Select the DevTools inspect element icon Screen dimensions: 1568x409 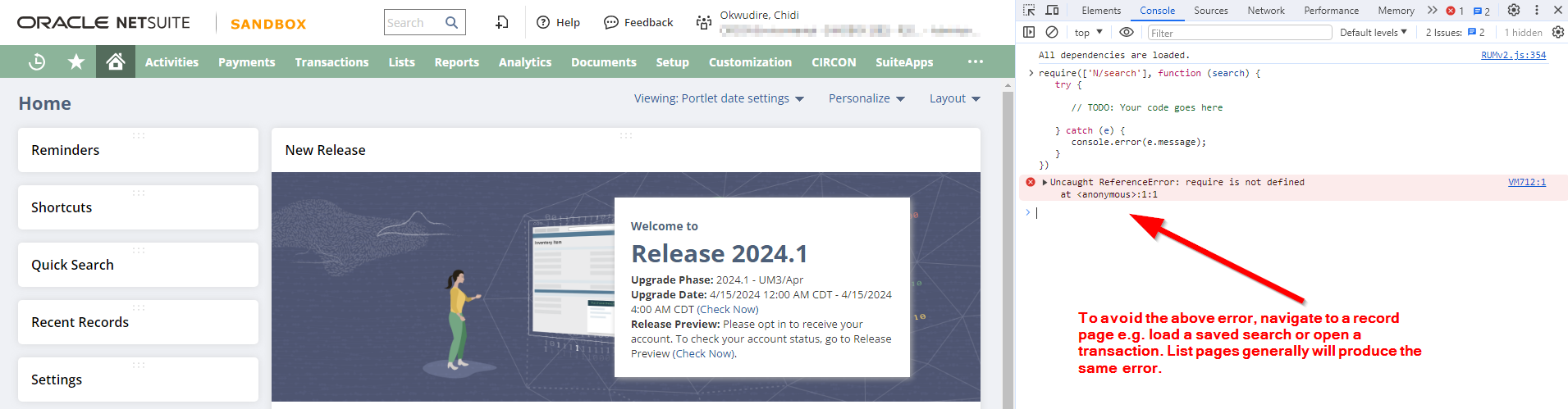(1029, 10)
